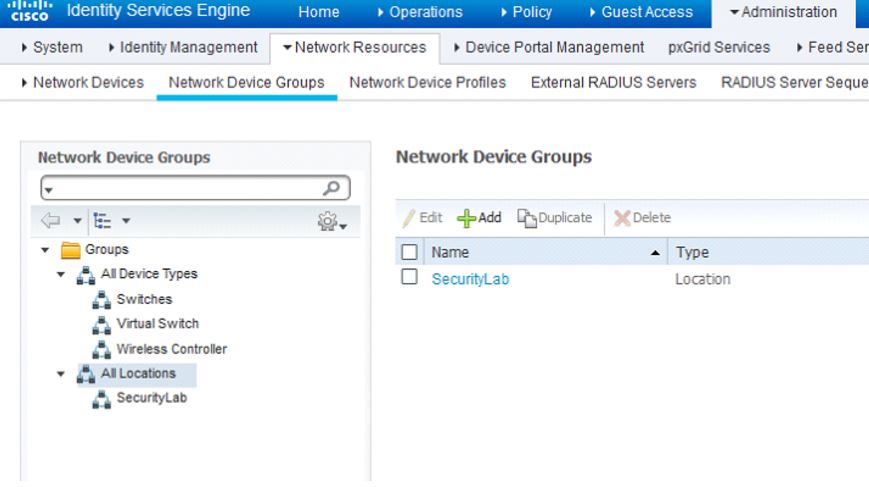Select Virtual Switch in the tree
The height and width of the screenshot is (487, 869).
coord(157,324)
